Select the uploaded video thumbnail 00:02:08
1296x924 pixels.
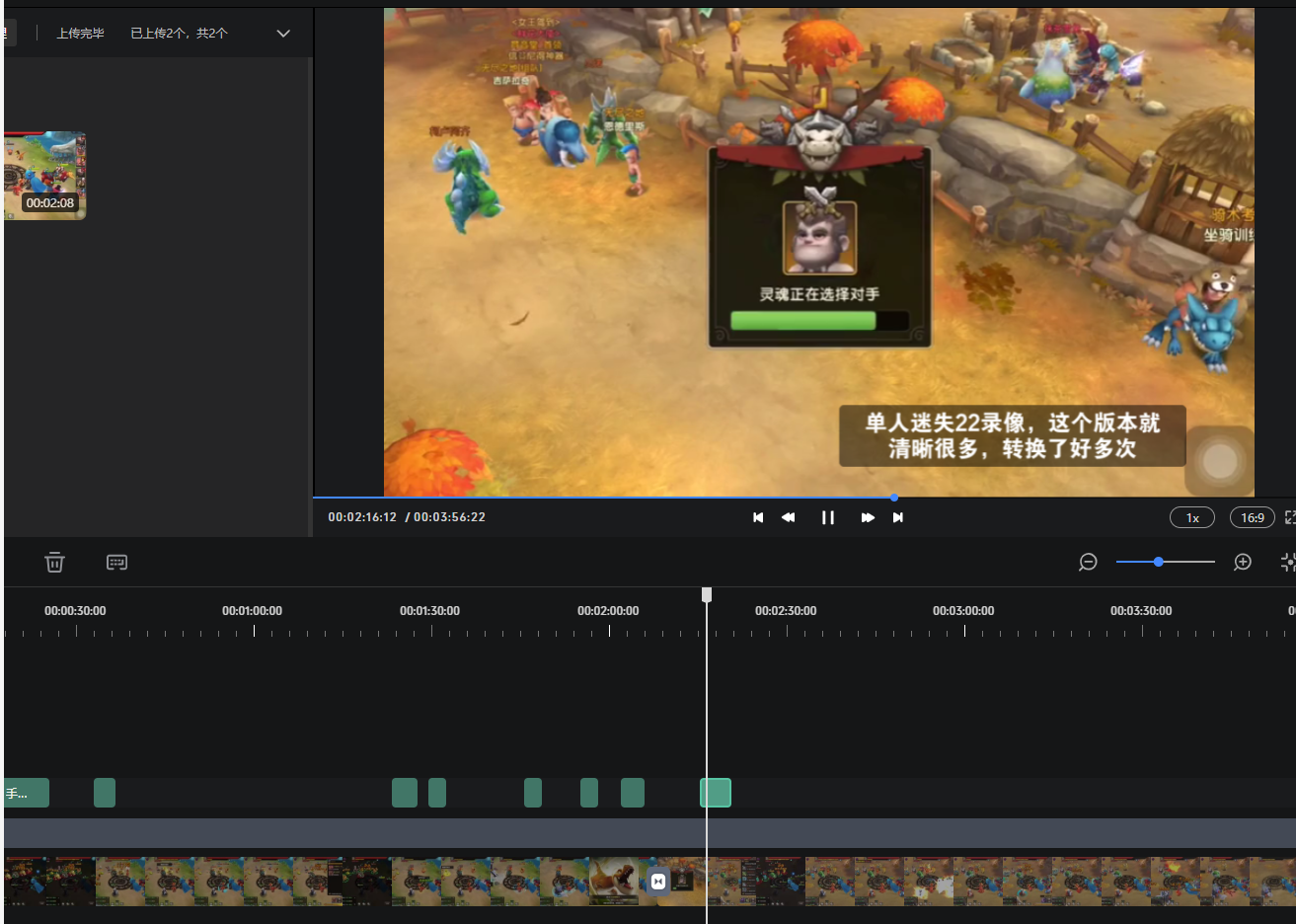coord(45,176)
